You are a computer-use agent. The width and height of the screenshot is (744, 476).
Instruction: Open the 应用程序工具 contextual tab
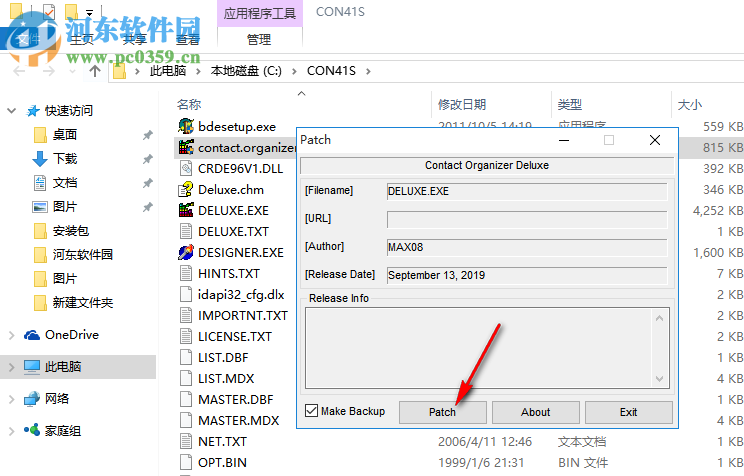coord(260,13)
